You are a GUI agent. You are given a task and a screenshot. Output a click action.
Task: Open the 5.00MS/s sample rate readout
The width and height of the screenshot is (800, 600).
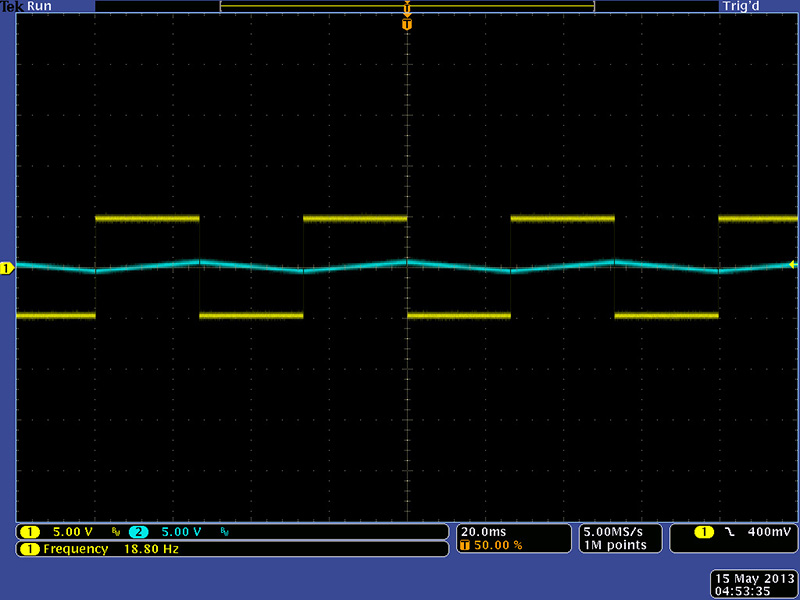614,531
